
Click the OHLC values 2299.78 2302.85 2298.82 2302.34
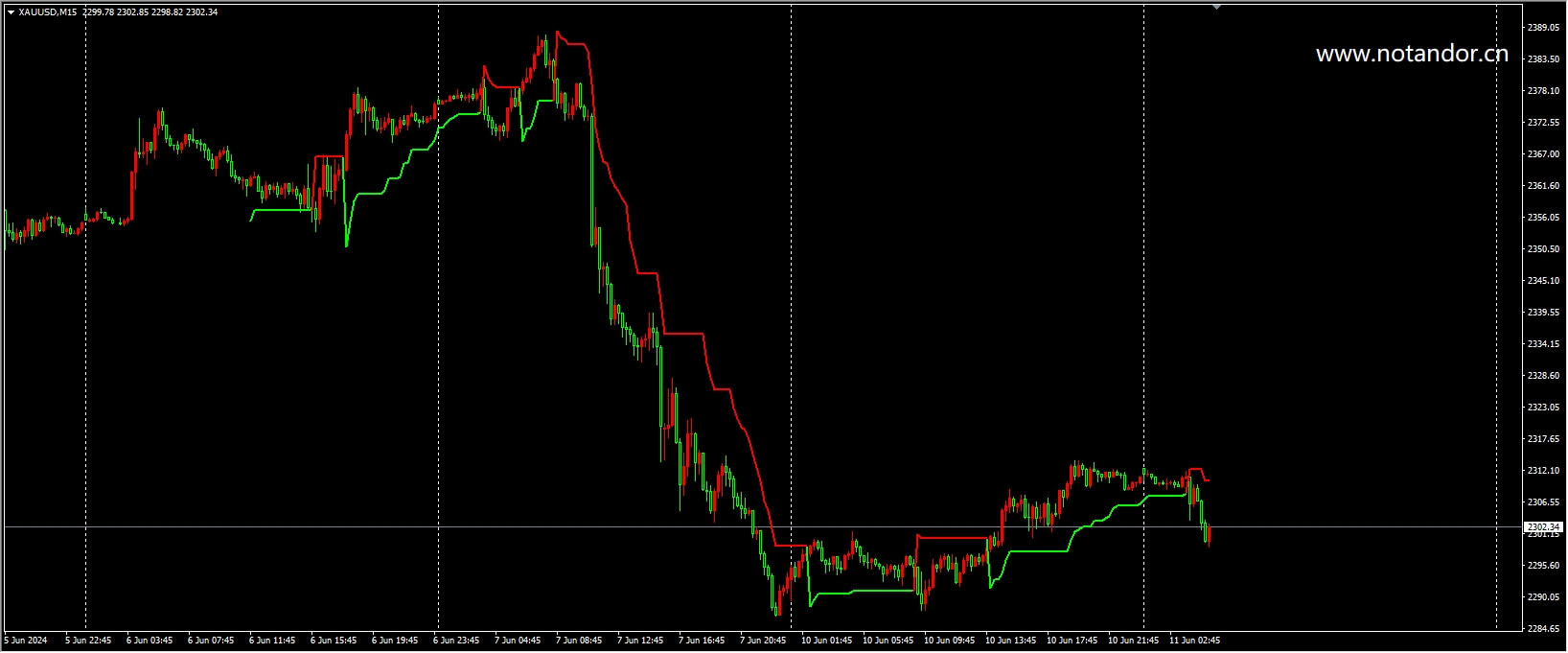pos(150,12)
